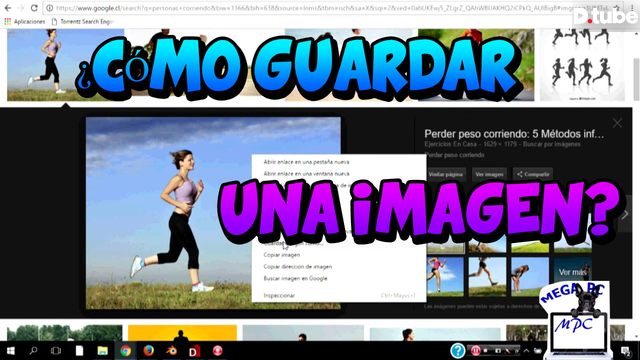Click the site info icon in address bar

pos(49,8)
